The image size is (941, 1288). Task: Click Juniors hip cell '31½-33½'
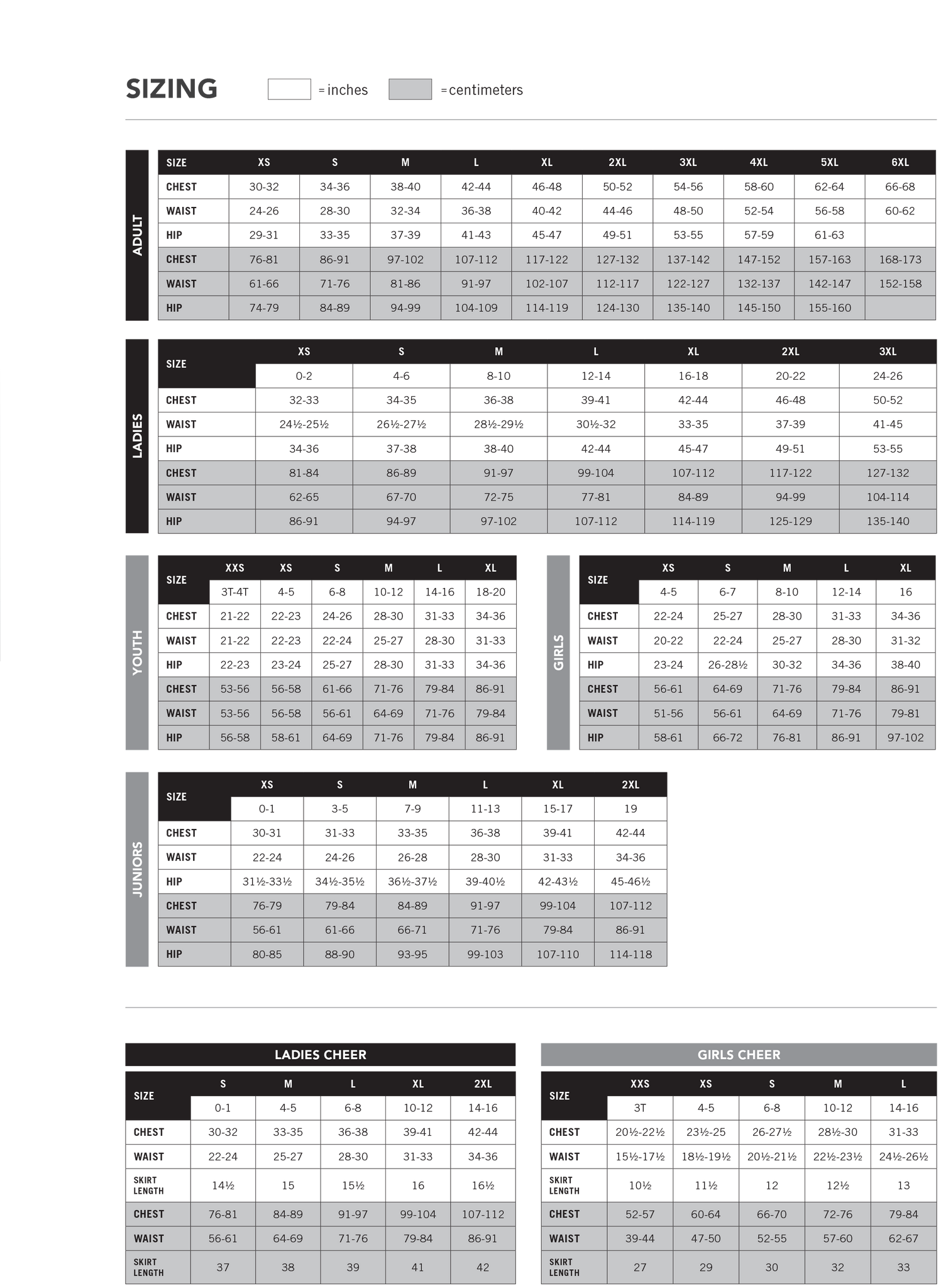[x=267, y=882]
